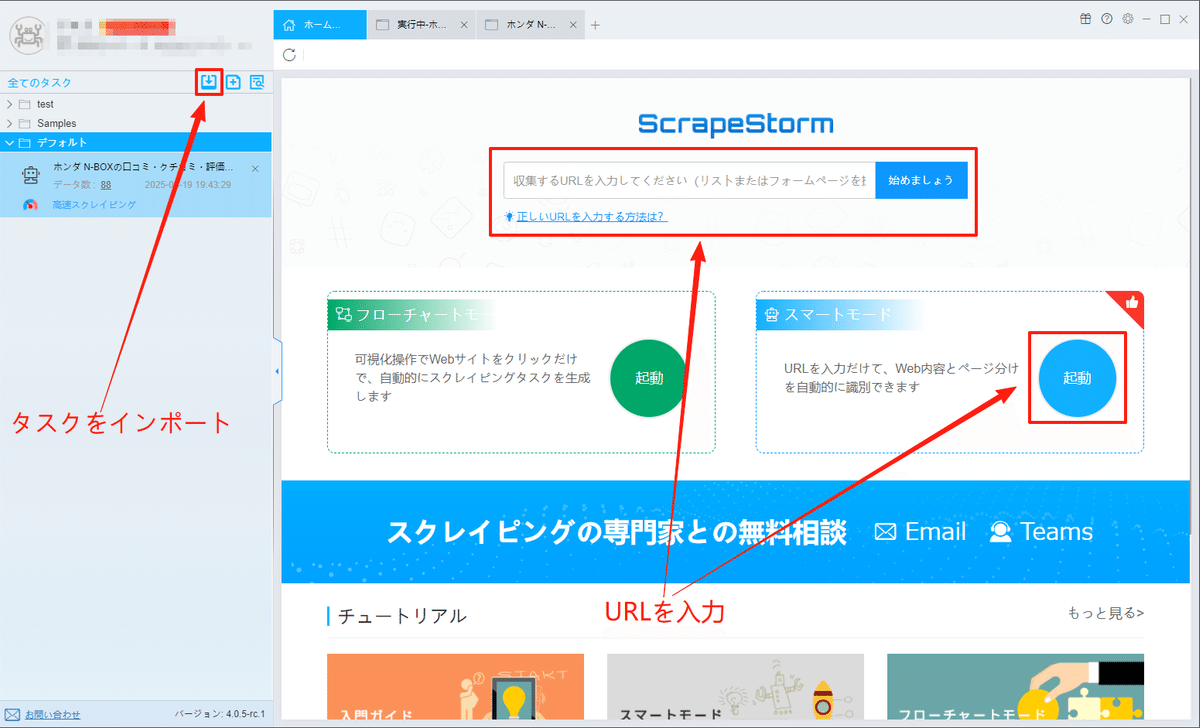This screenshot has width=1200, height=728.
Task: Click the Email envelope icon in banner
Action: 885,532
